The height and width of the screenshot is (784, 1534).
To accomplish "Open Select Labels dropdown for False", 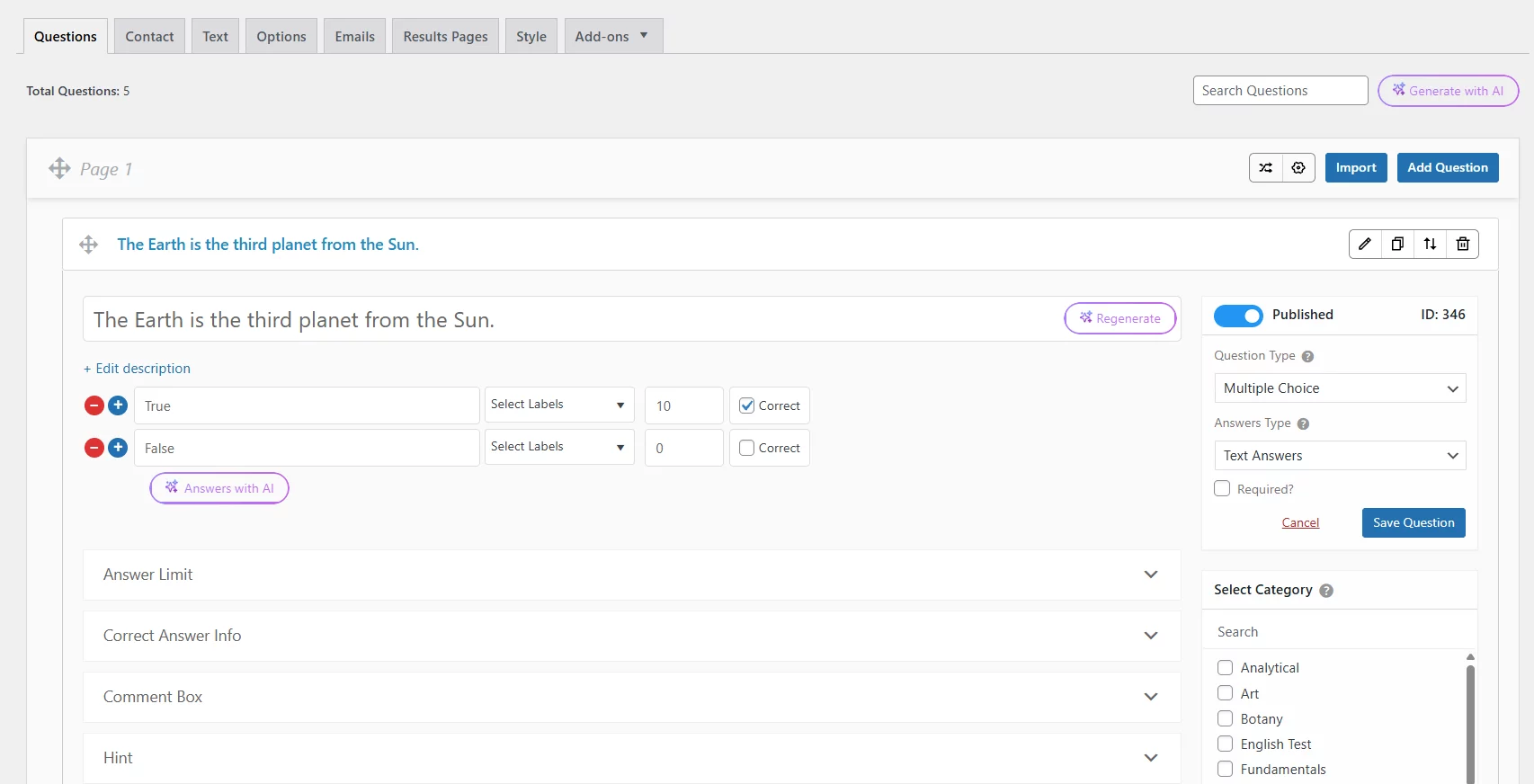I will (x=559, y=447).
